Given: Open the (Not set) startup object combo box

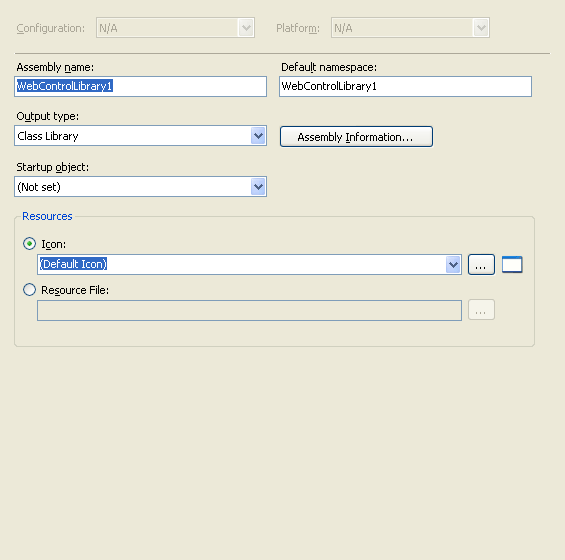Looking at the screenshot, I should coord(141,187).
